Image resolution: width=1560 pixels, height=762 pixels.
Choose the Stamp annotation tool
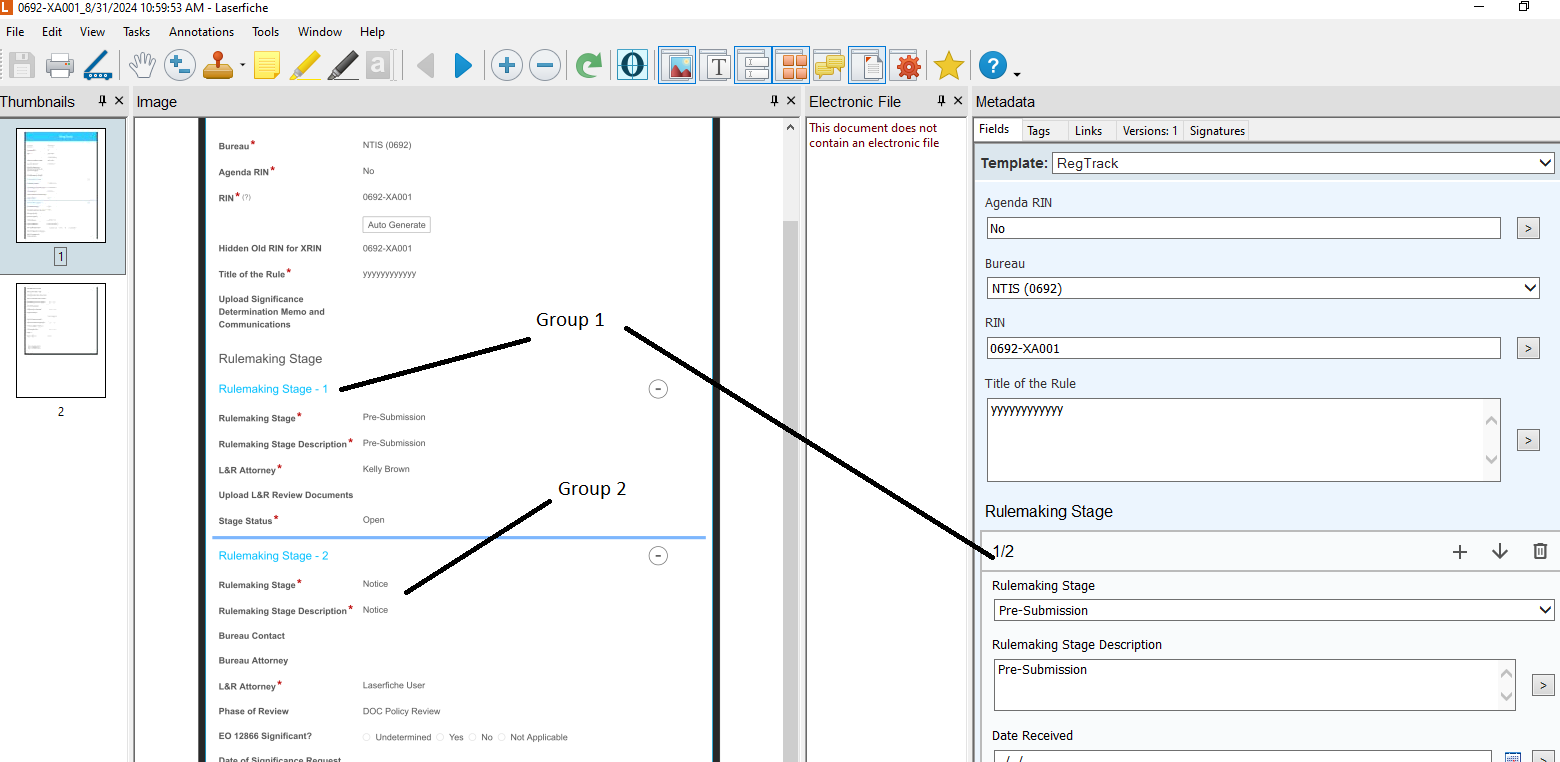pyautogui.click(x=219, y=66)
